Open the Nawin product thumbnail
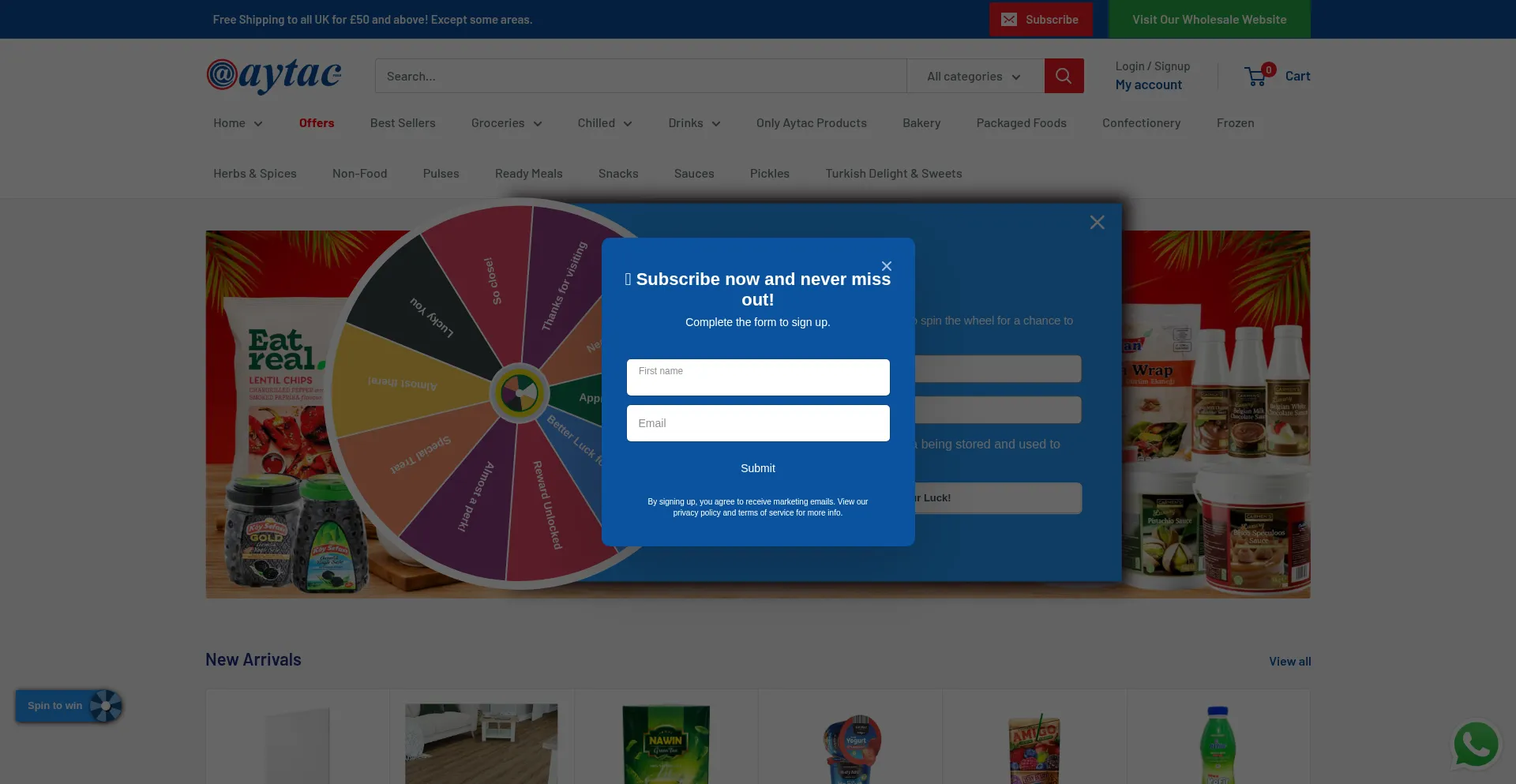Screen dimensions: 1516x784 (666, 745)
